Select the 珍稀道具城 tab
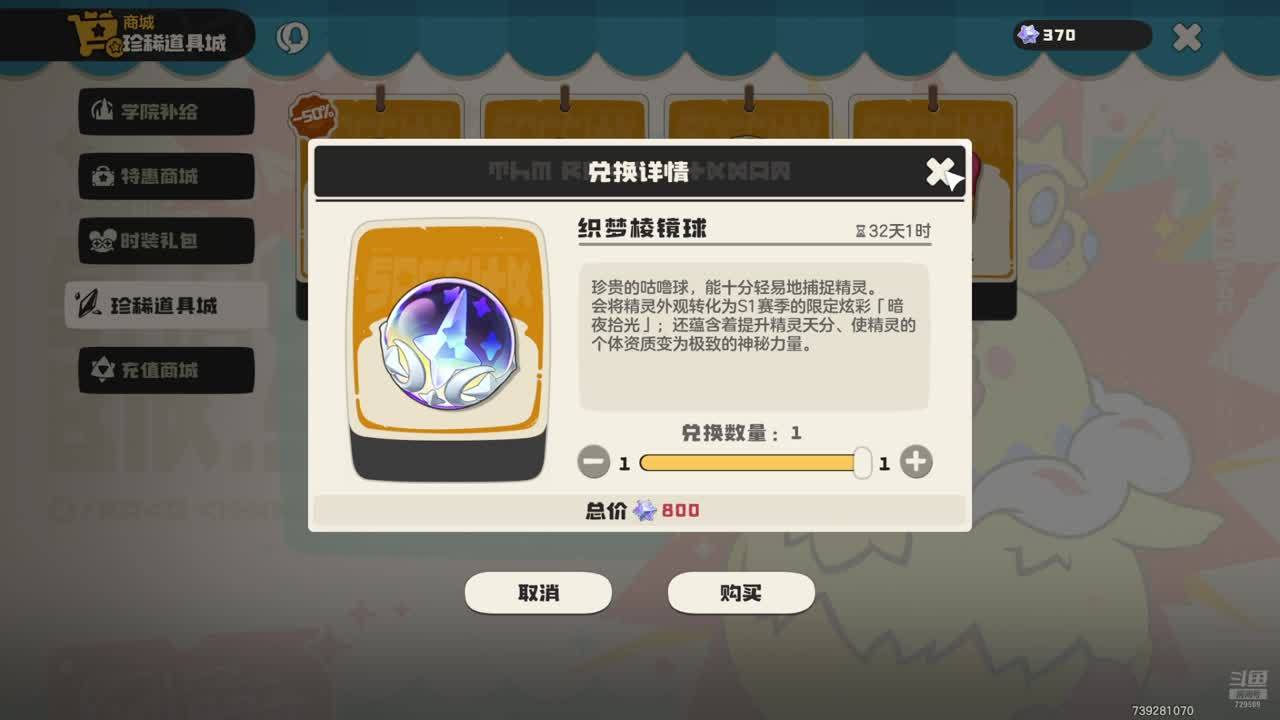1280x720 pixels. point(166,305)
